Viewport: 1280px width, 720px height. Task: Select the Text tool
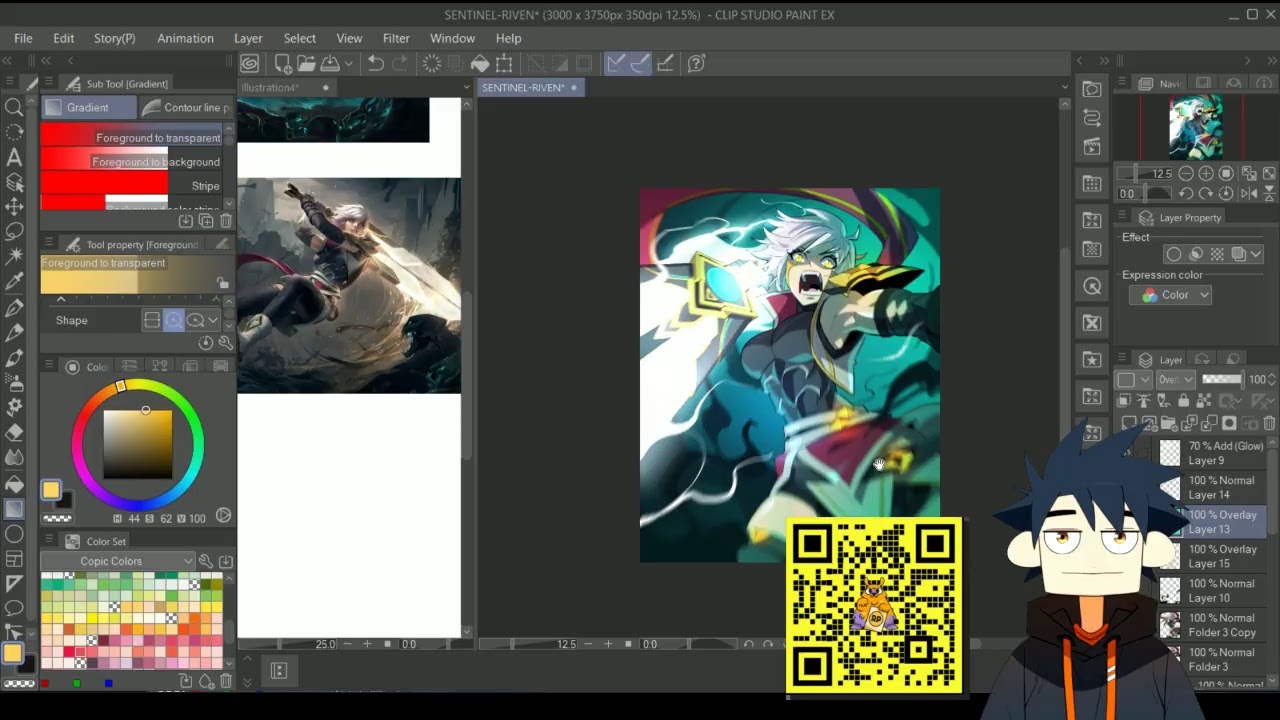pos(14,157)
